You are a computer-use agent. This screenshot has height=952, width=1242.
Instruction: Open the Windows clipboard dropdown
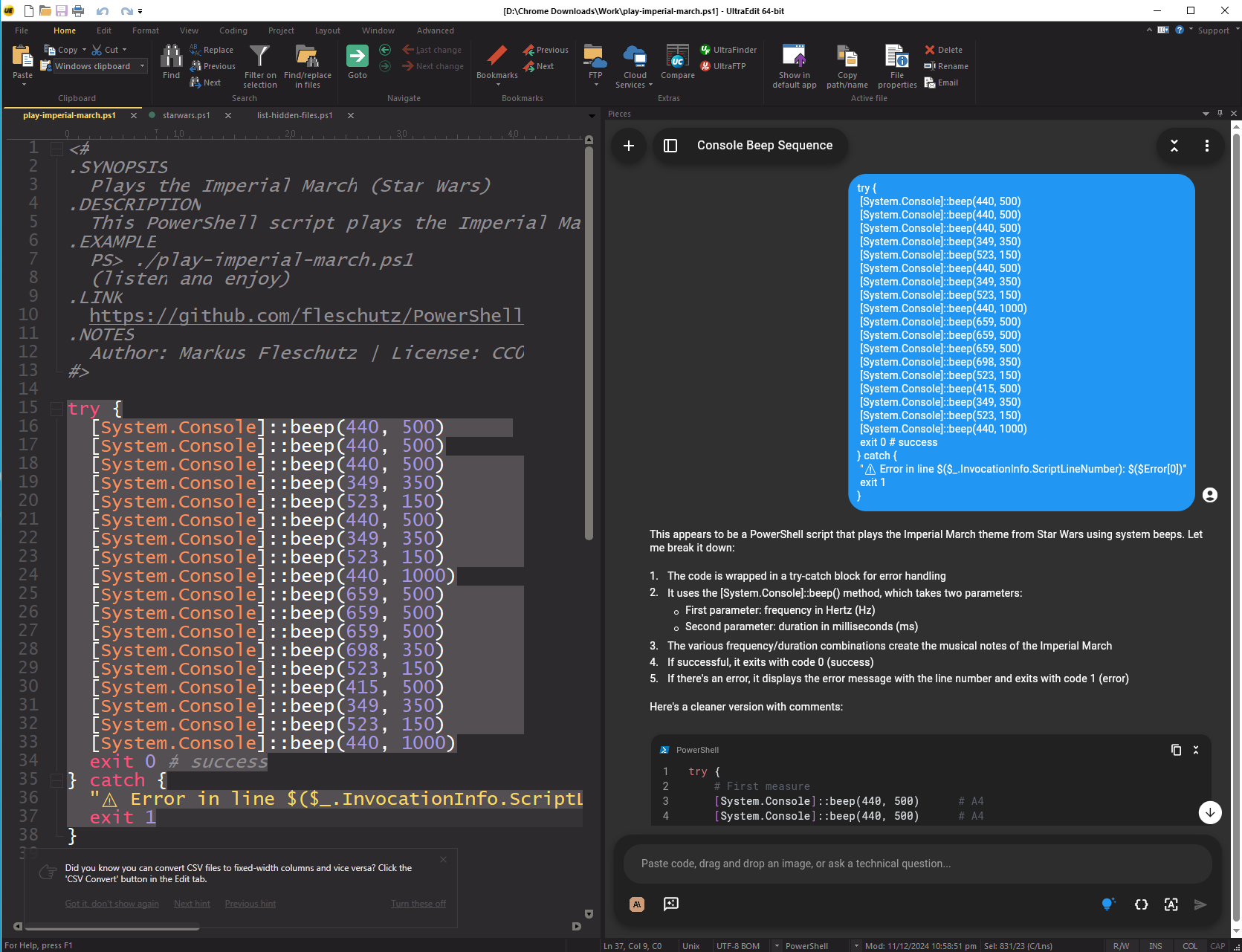click(x=142, y=66)
